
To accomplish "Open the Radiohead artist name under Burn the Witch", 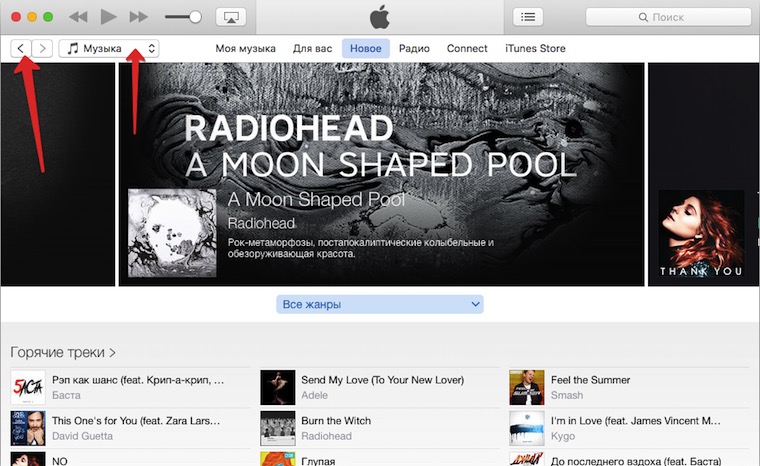I will [327, 436].
